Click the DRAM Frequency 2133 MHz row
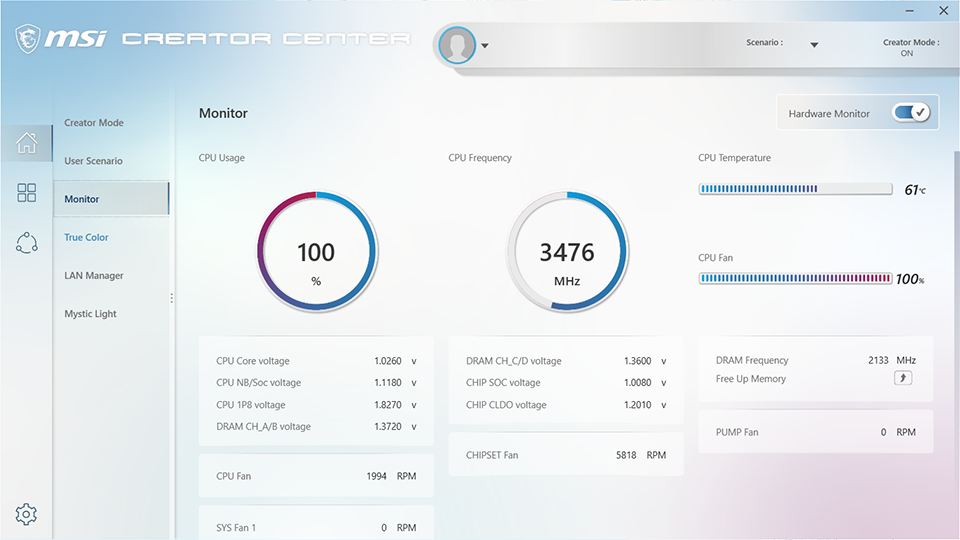Screen dimensions: 960x540 (x=816, y=360)
